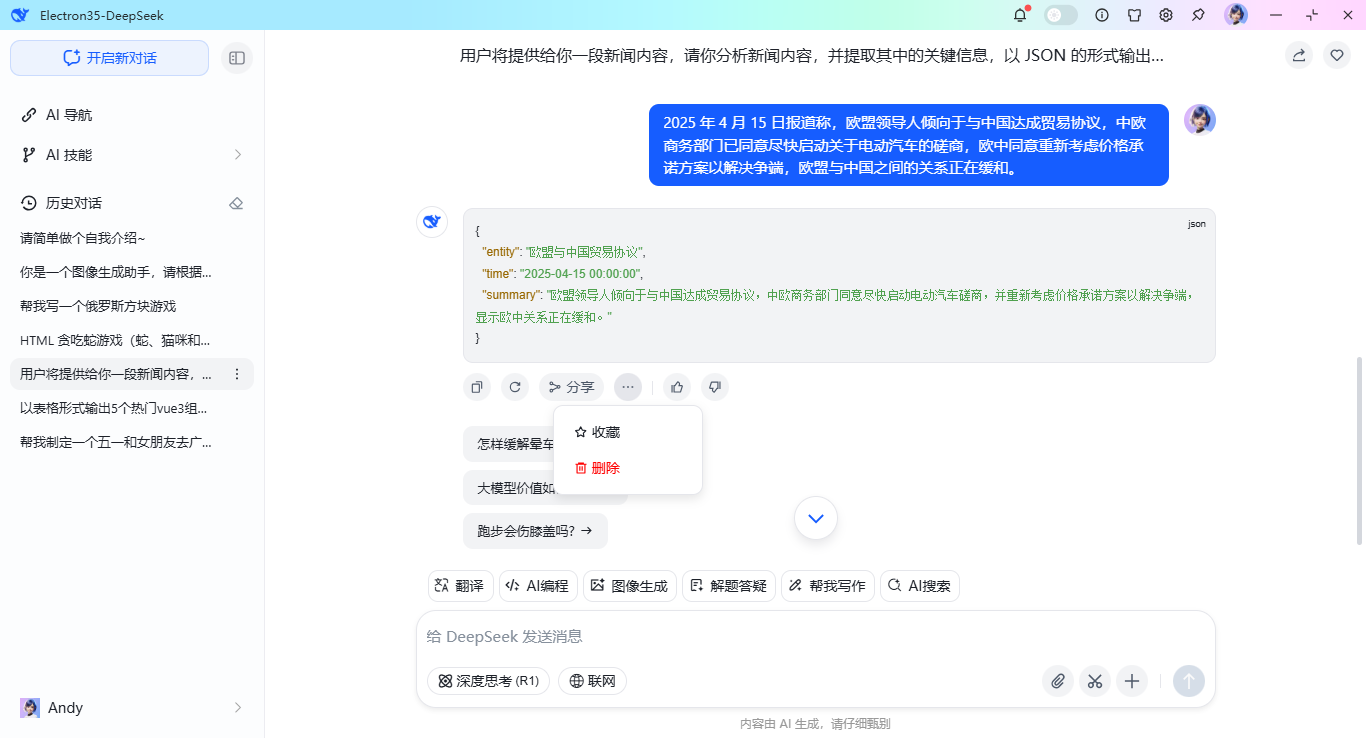The image size is (1366, 738).
Task: Copy the JSON response with copy icon
Action: point(477,387)
